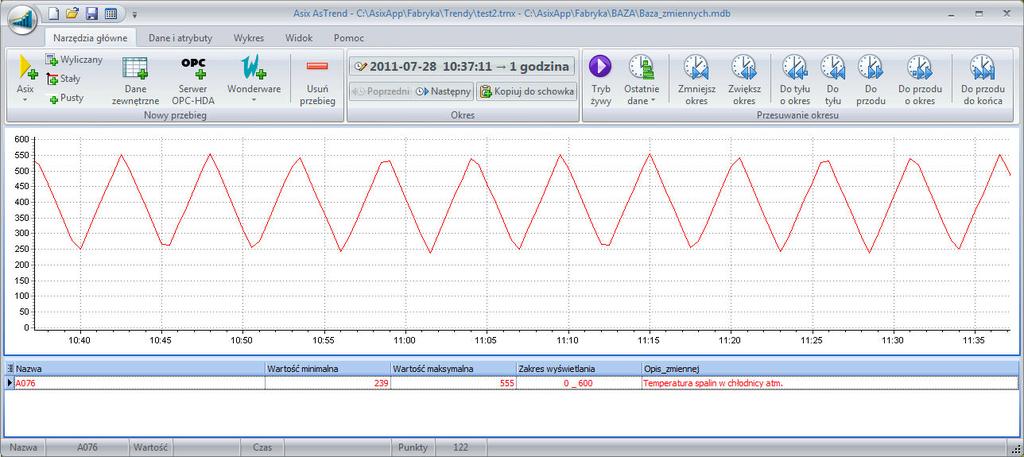The width and height of the screenshot is (1024, 457).
Task: Click the Zakres wyświetlania column header
Action: pos(579,370)
